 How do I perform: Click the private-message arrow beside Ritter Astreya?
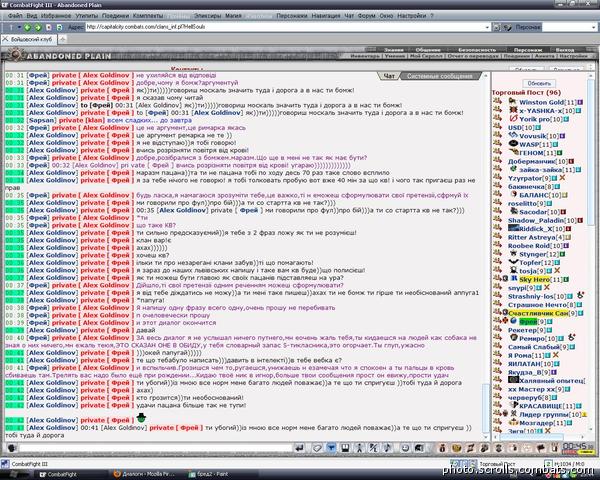[x=497, y=237]
